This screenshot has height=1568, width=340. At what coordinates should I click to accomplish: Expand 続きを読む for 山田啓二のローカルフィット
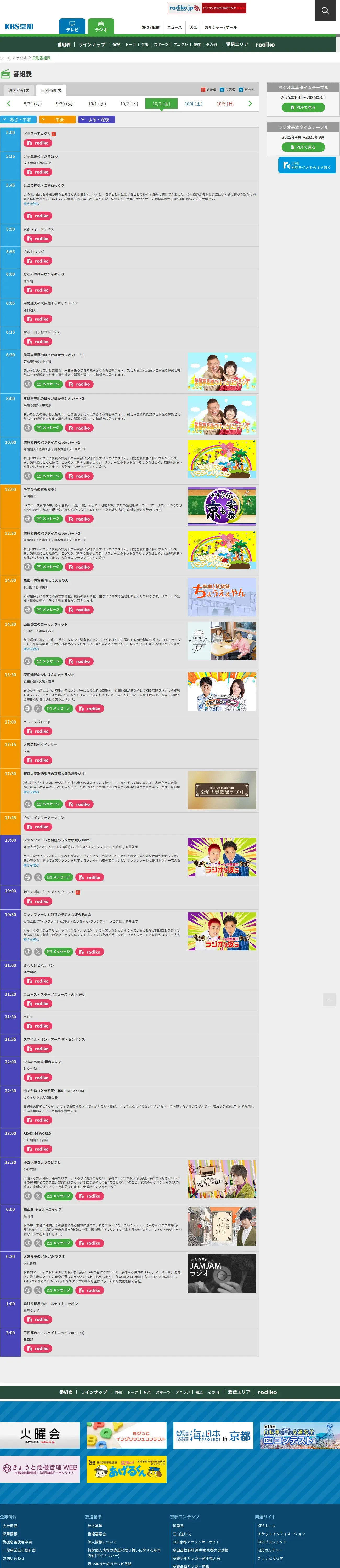[31, 649]
